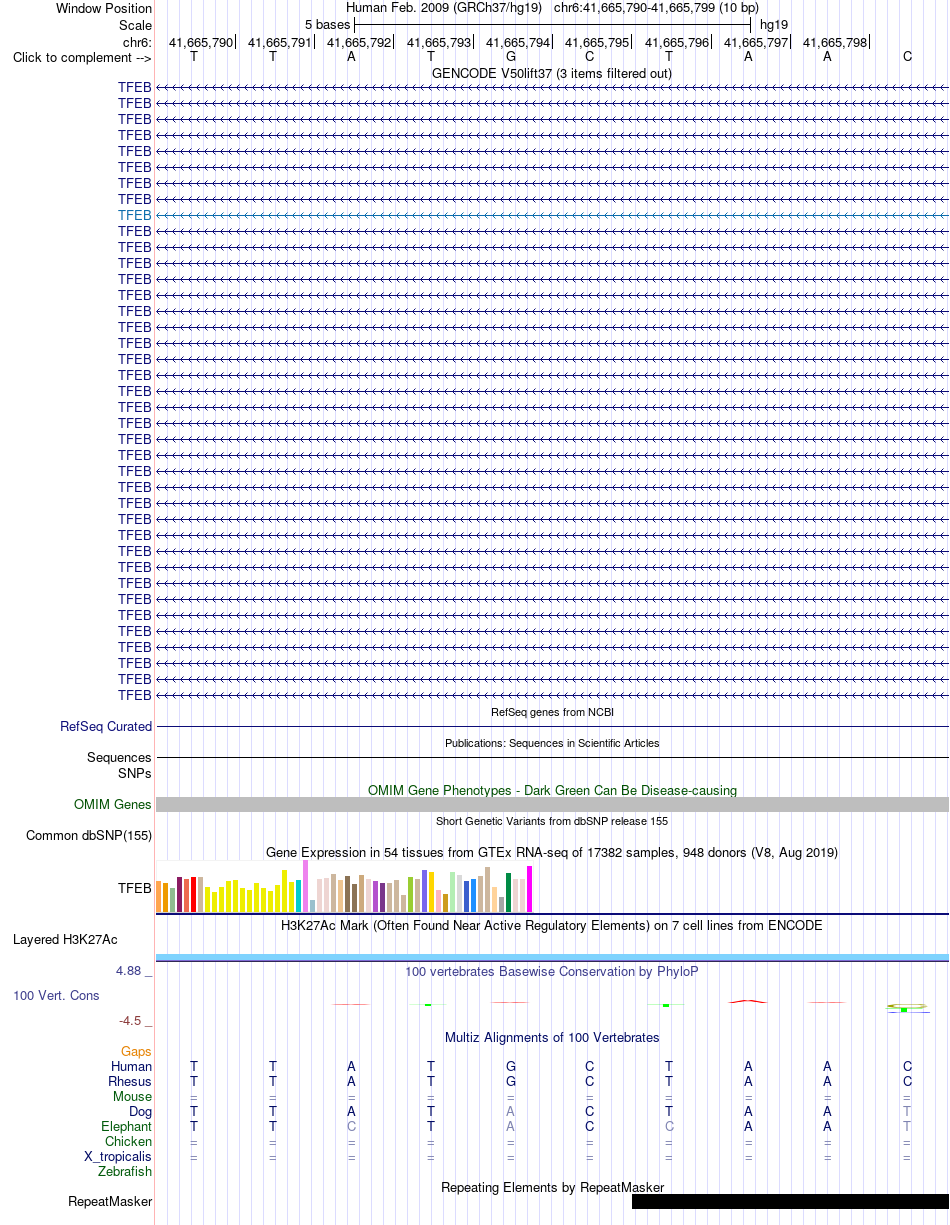Screen dimensions: 950x1225
Task: Click the 'Zebrafish' alignment row label
Action: coord(125,1172)
